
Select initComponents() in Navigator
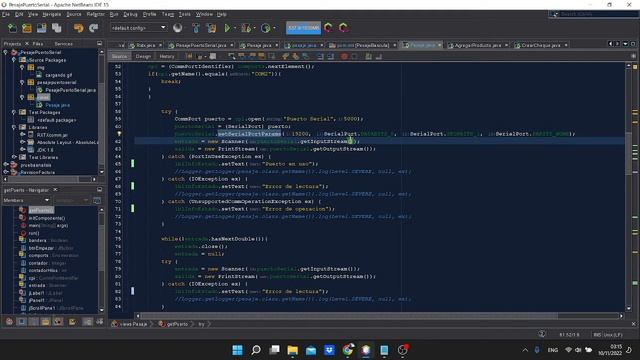[47, 218]
